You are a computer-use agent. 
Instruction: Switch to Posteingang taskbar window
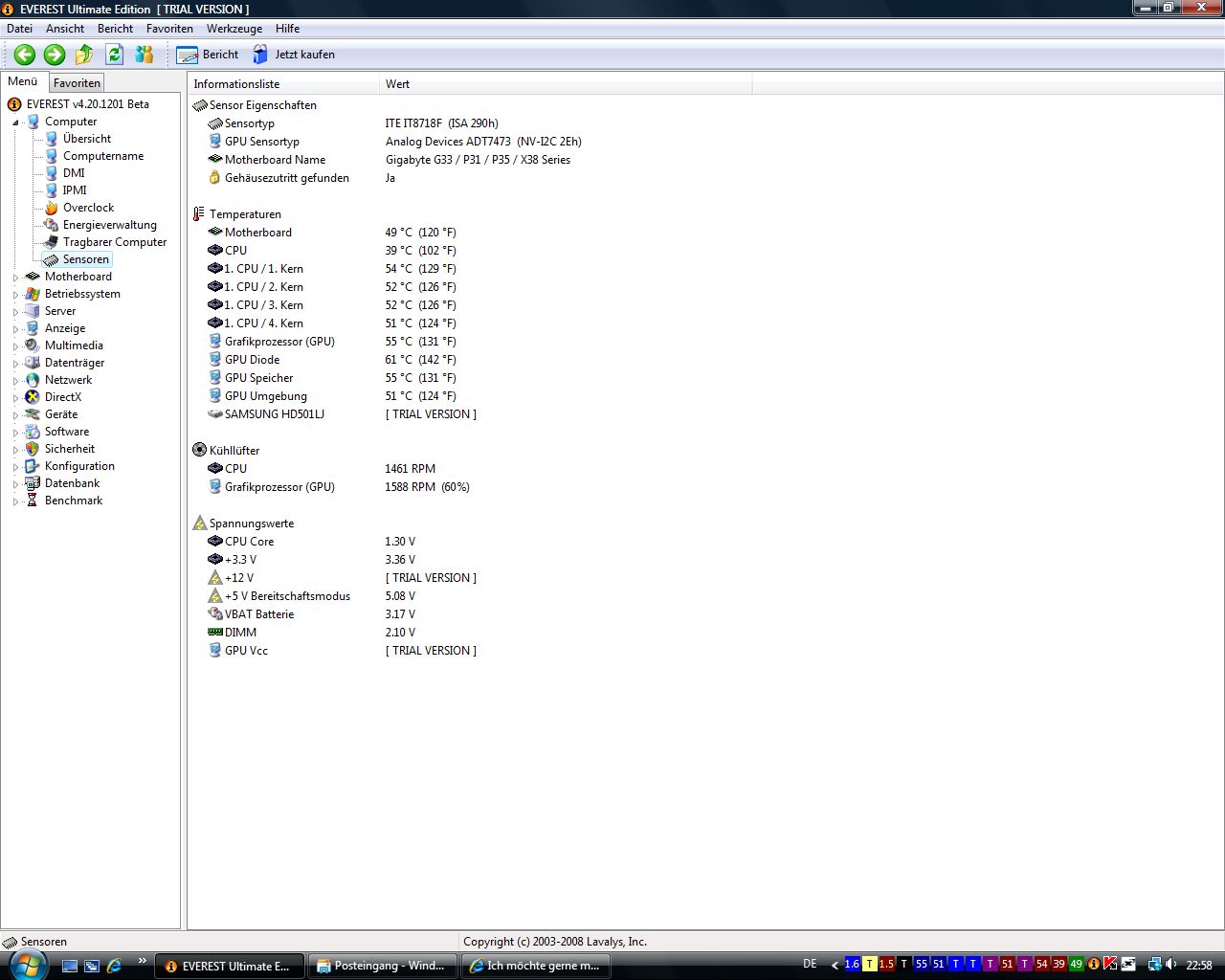383,966
